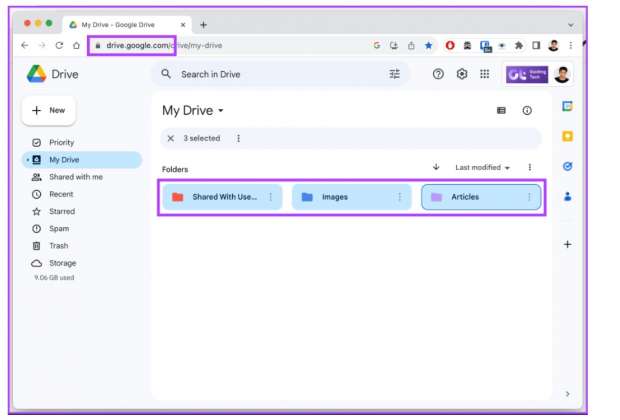Expand the My Drive title dropdown
The height and width of the screenshot is (420, 620).
(221, 111)
